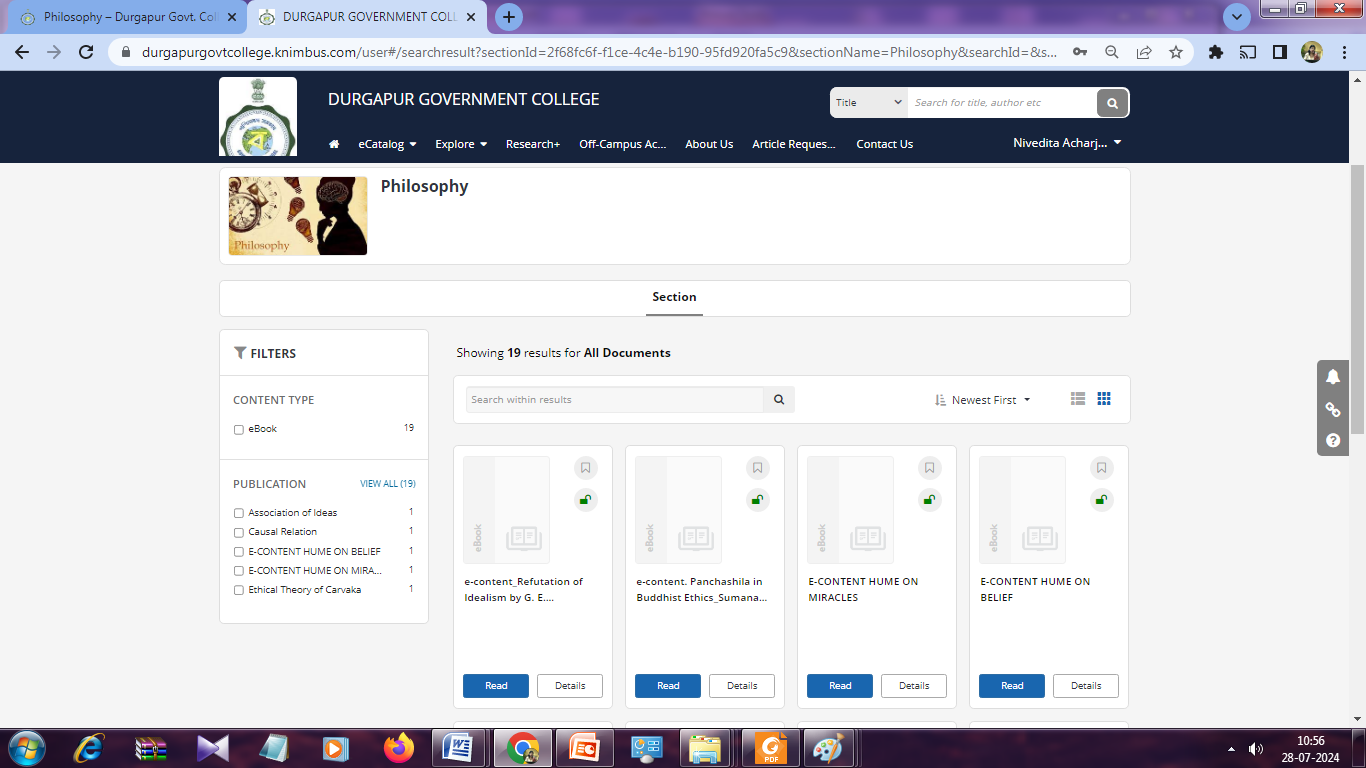Viewport: 1366px width, 768px height.
Task: Switch to grid view layout icon
Action: click(1104, 399)
